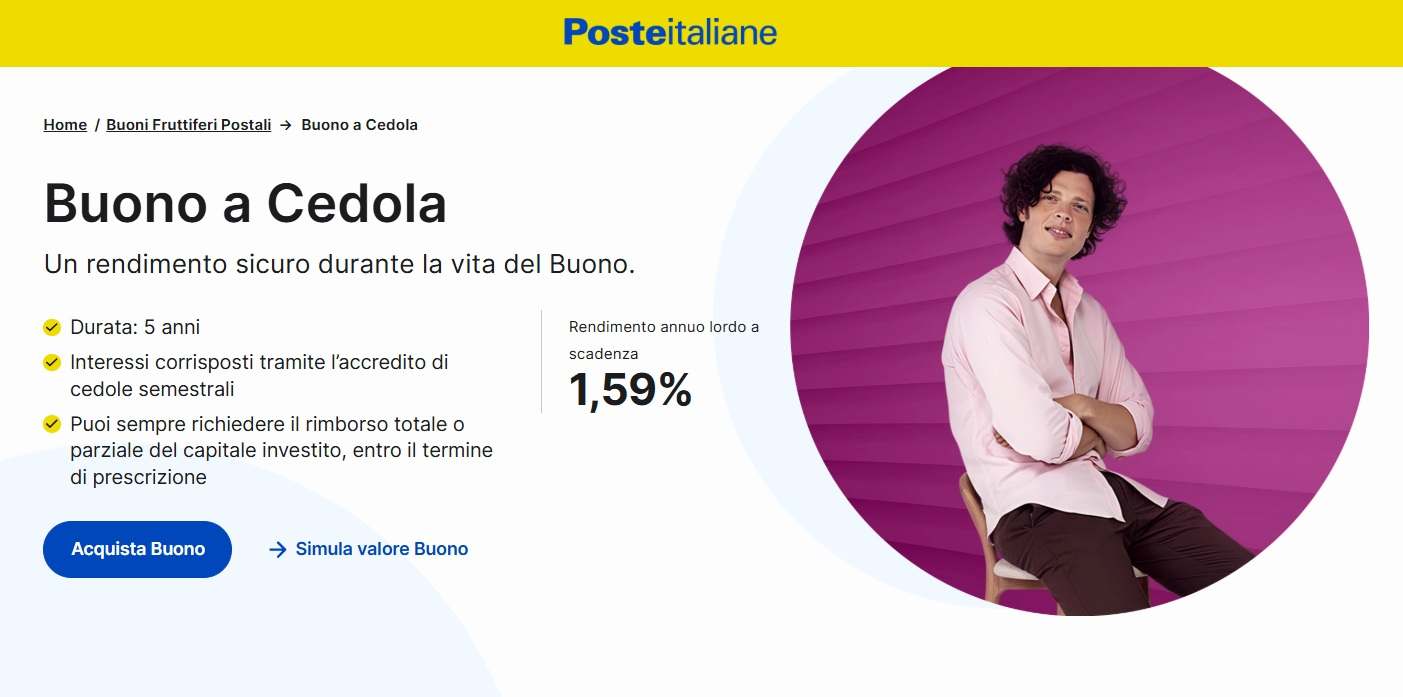Click the Poste Italiane logo
Screen dimensions: 1403x697
(x=669, y=32)
